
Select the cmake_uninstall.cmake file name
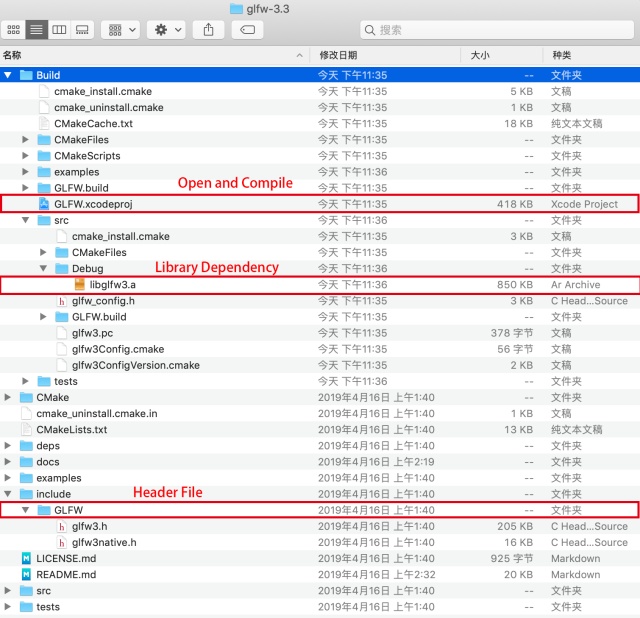click(109, 107)
